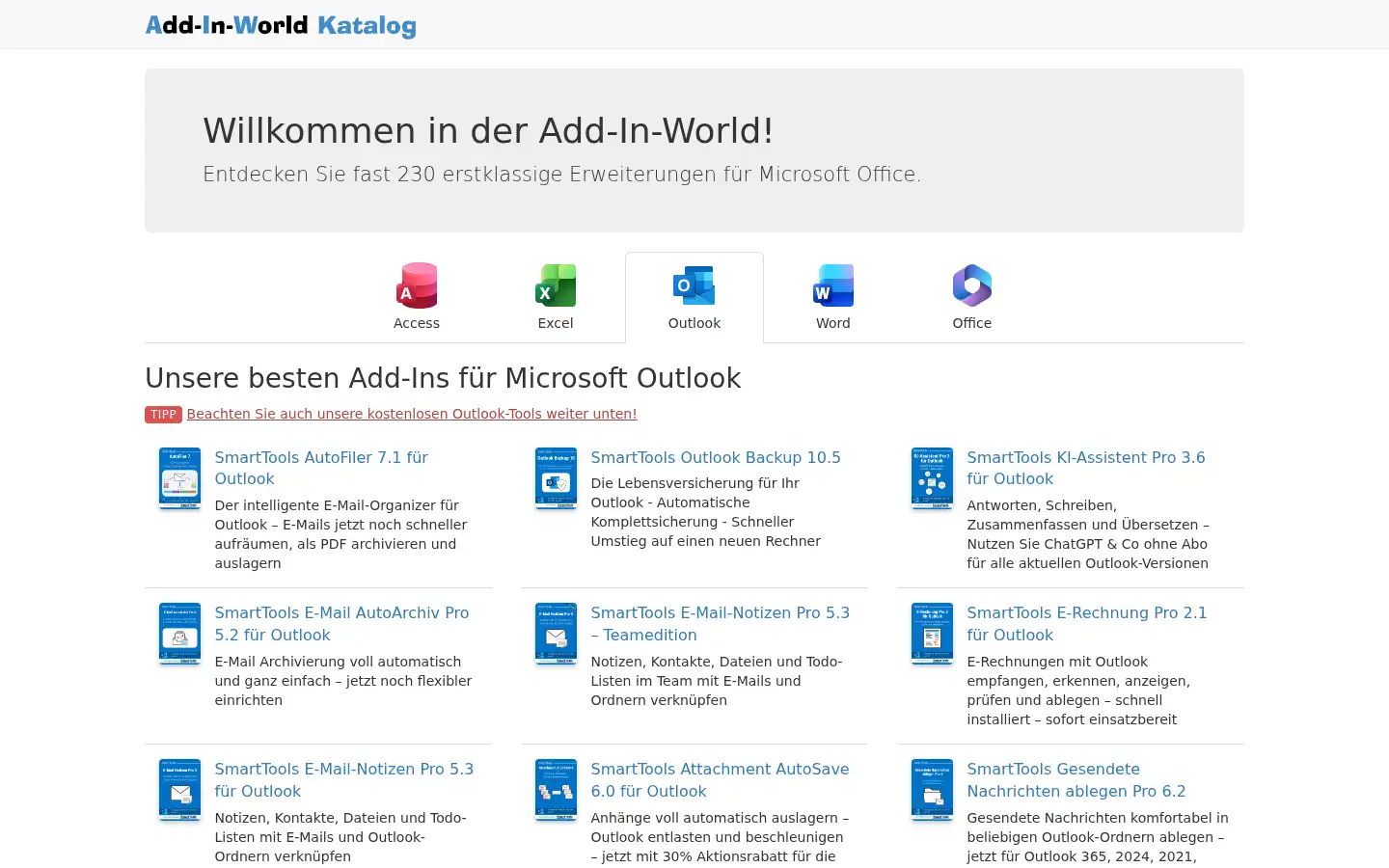The height and width of the screenshot is (868, 1389).
Task: Switch to the Outlook tab label
Action: 694,323
